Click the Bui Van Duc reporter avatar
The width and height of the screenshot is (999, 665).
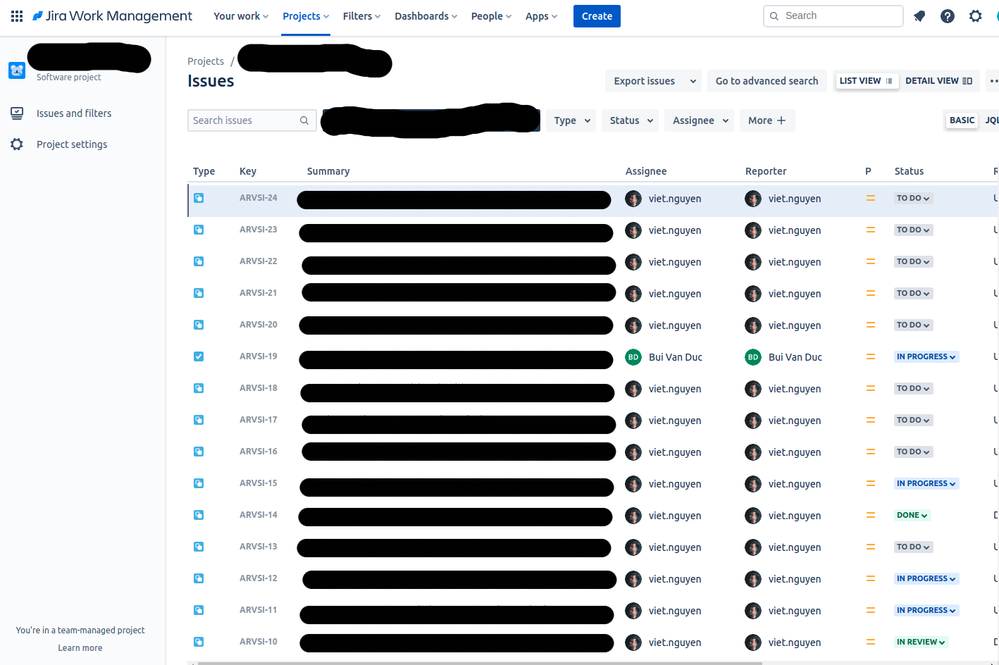[753, 357]
